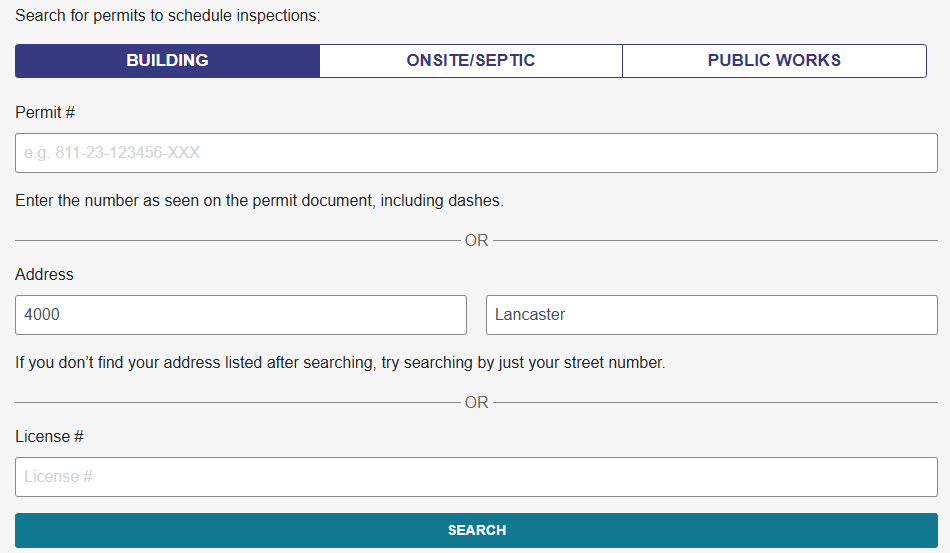Click the street number field containing 4000
Viewport: 950px width, 553px height.
[x=241, y=315]
